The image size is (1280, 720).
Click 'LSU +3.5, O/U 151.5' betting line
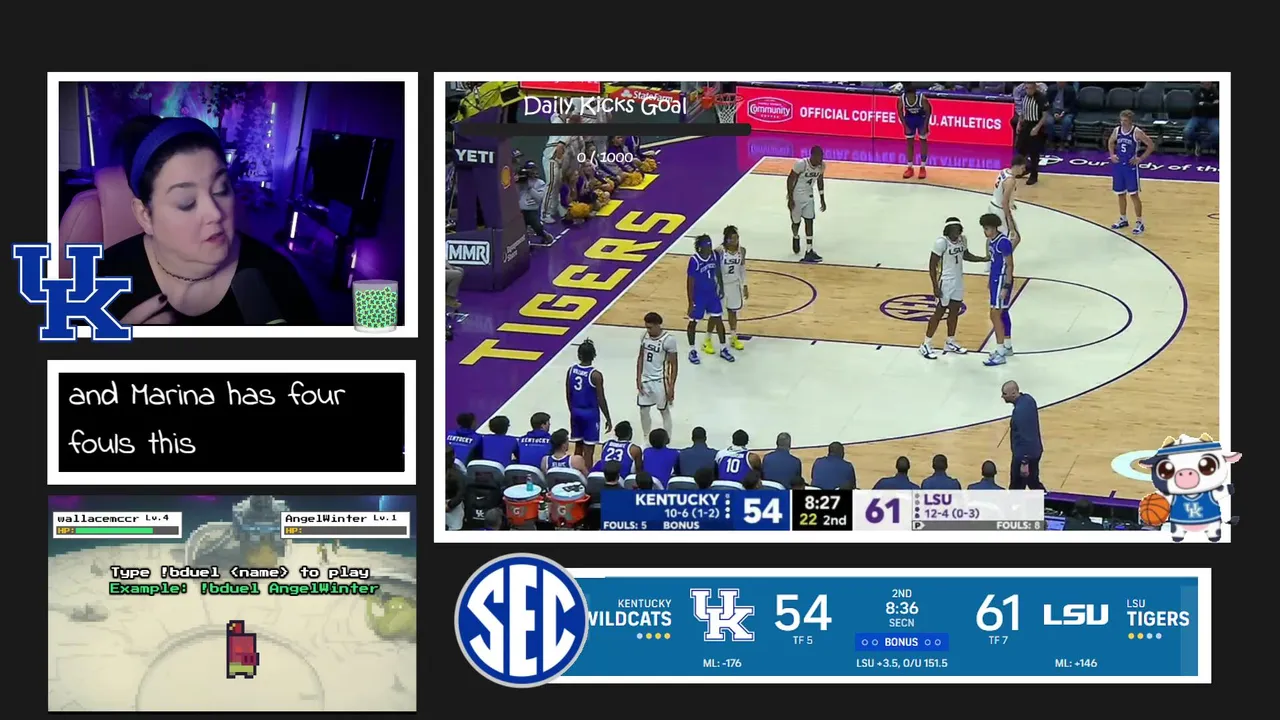point(901,663)
